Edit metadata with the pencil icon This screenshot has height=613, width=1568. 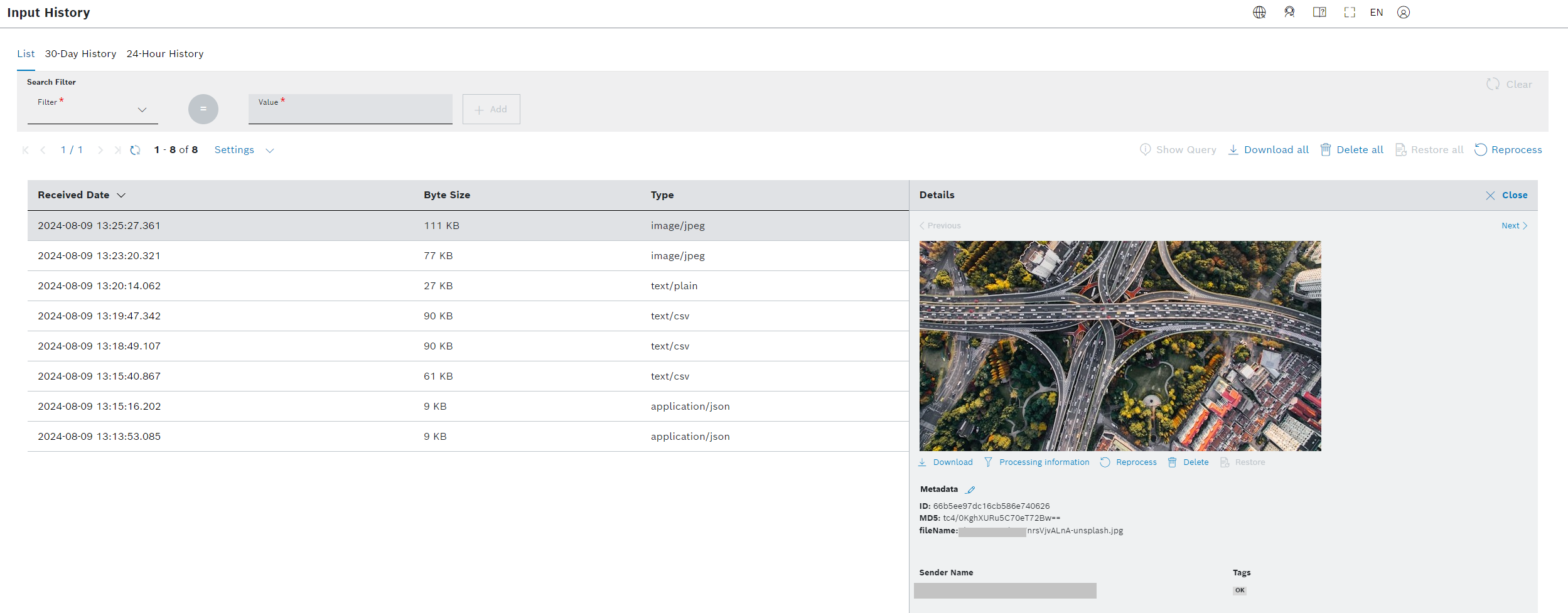[x=970, y=489]
